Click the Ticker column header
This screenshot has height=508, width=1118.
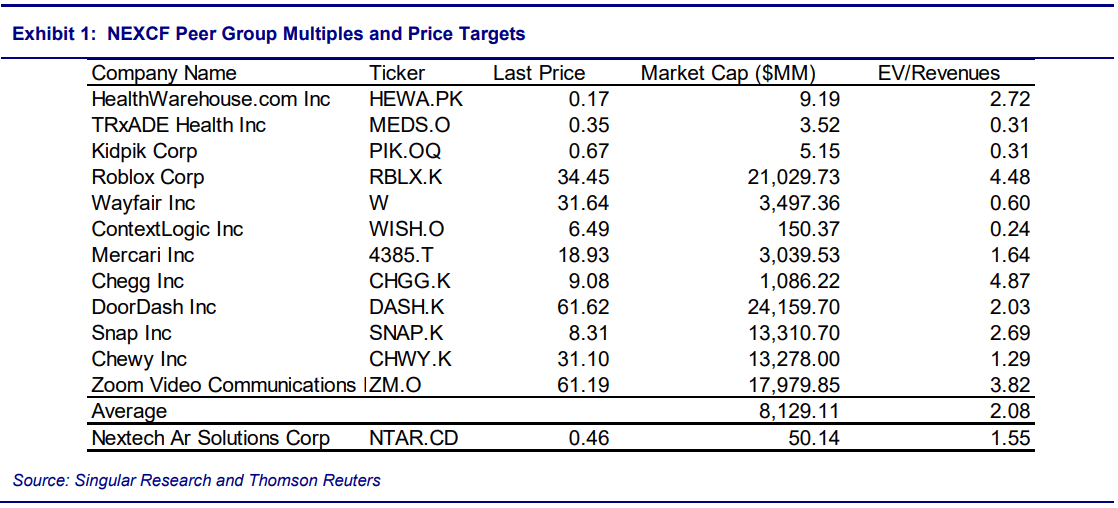(x=397, y=73)
